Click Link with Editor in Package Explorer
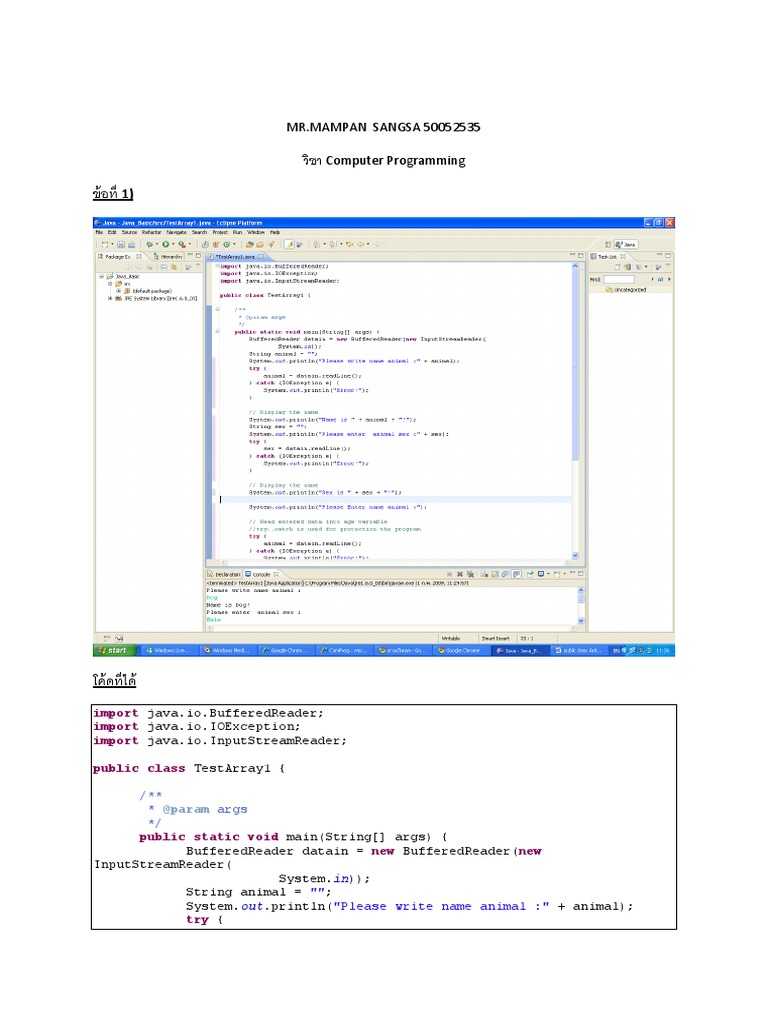This screenshot has width=768, height=1024. [x=173, y=267]
